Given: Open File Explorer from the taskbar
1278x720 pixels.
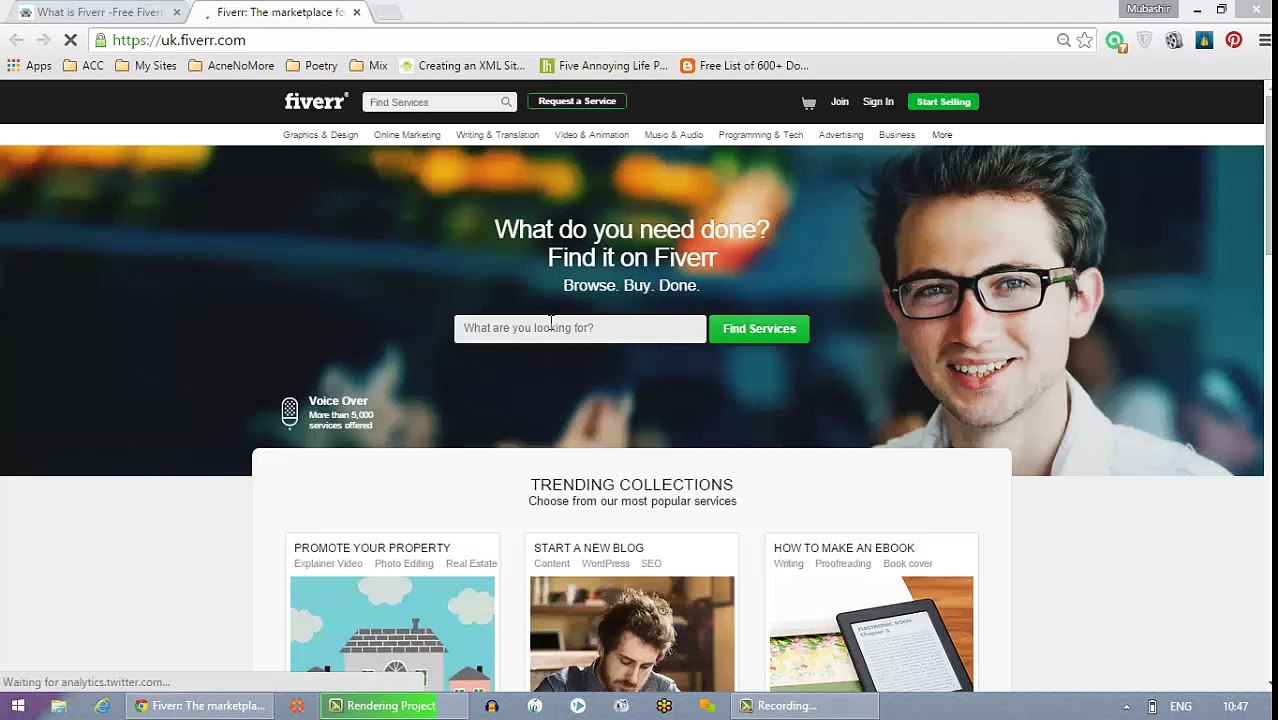Looking at the screenshot, I should point(59,706).
